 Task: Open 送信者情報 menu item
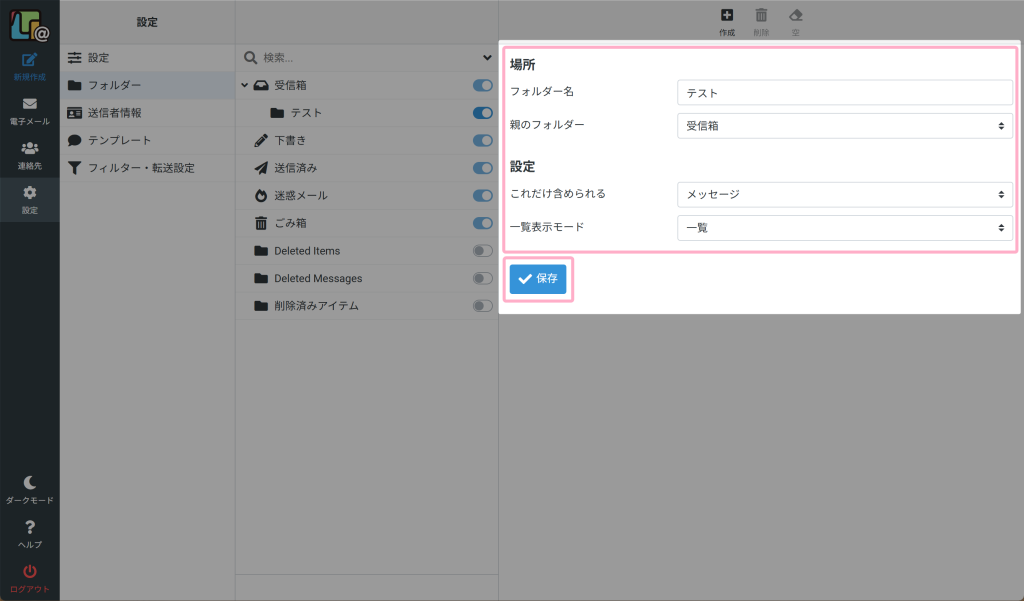(x=148, y=113)
